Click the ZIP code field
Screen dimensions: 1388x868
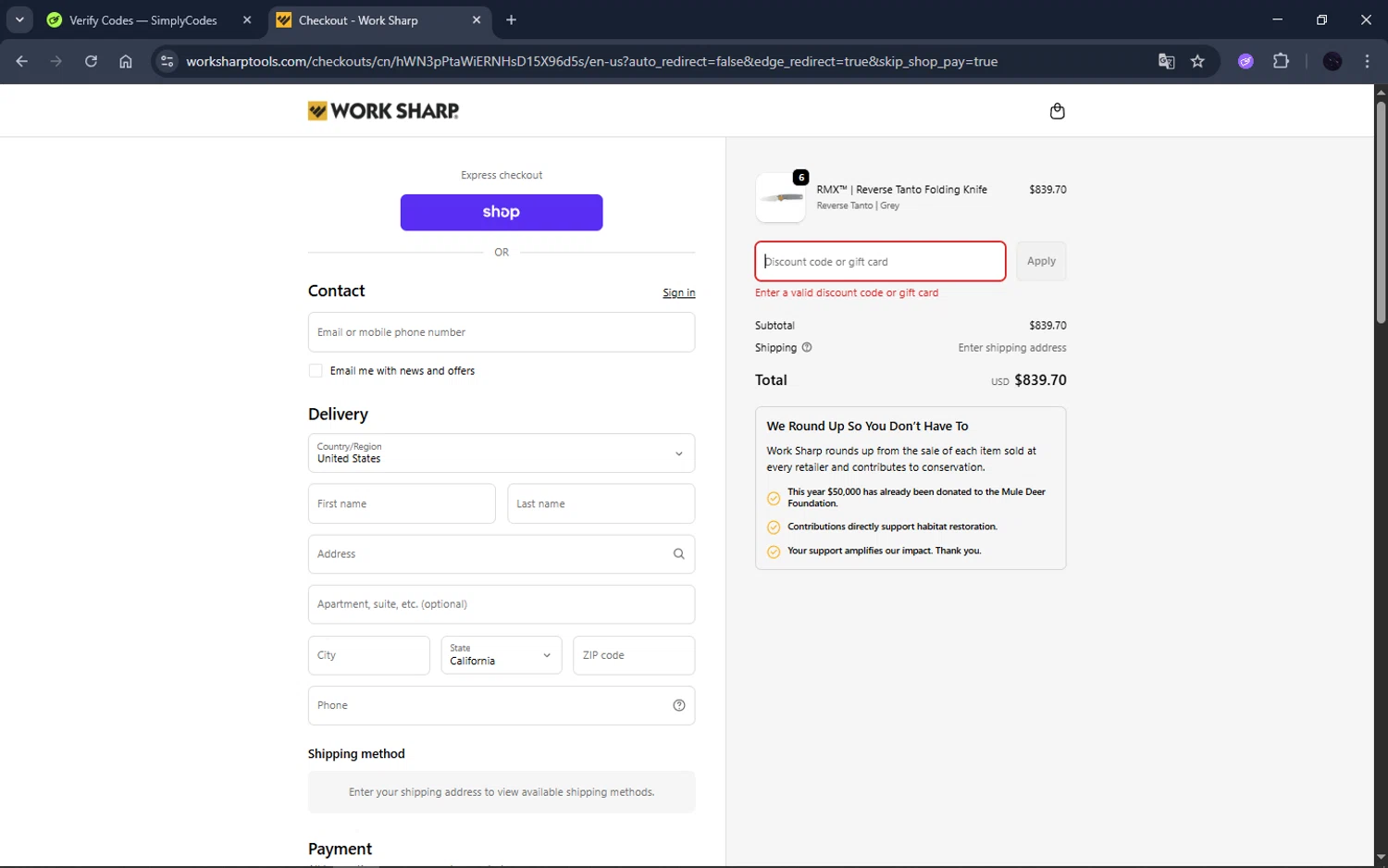pos(634,655)
